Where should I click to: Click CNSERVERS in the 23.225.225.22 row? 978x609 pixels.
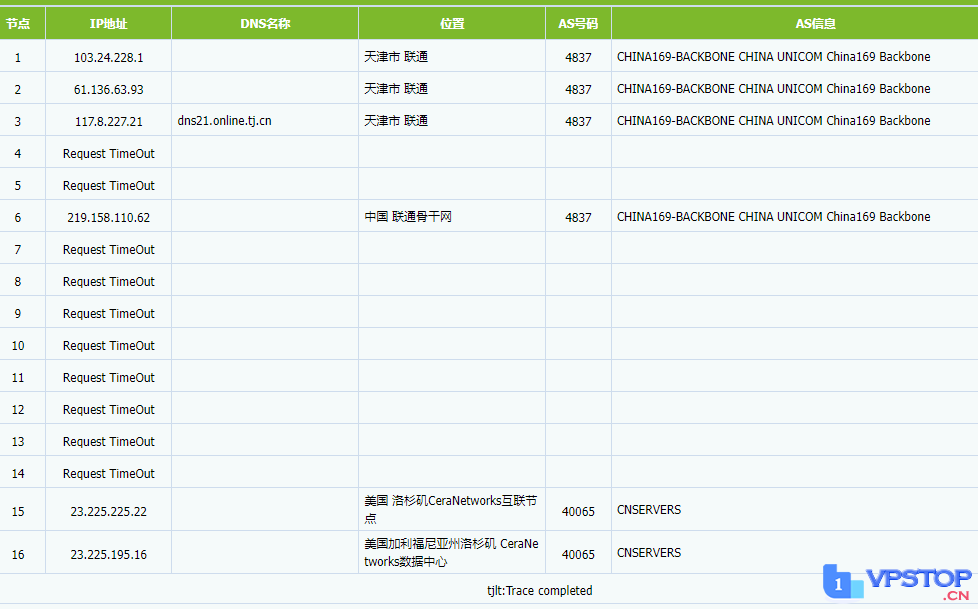point(649,510)
